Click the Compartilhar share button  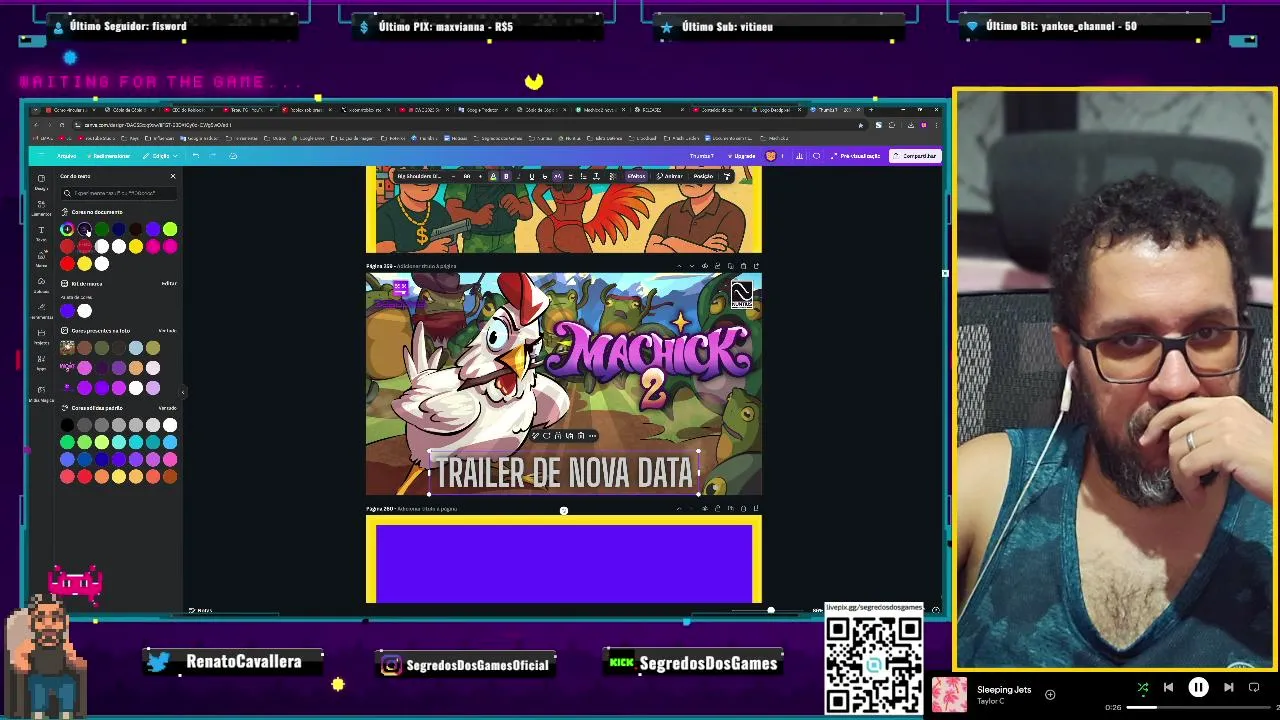915,156
